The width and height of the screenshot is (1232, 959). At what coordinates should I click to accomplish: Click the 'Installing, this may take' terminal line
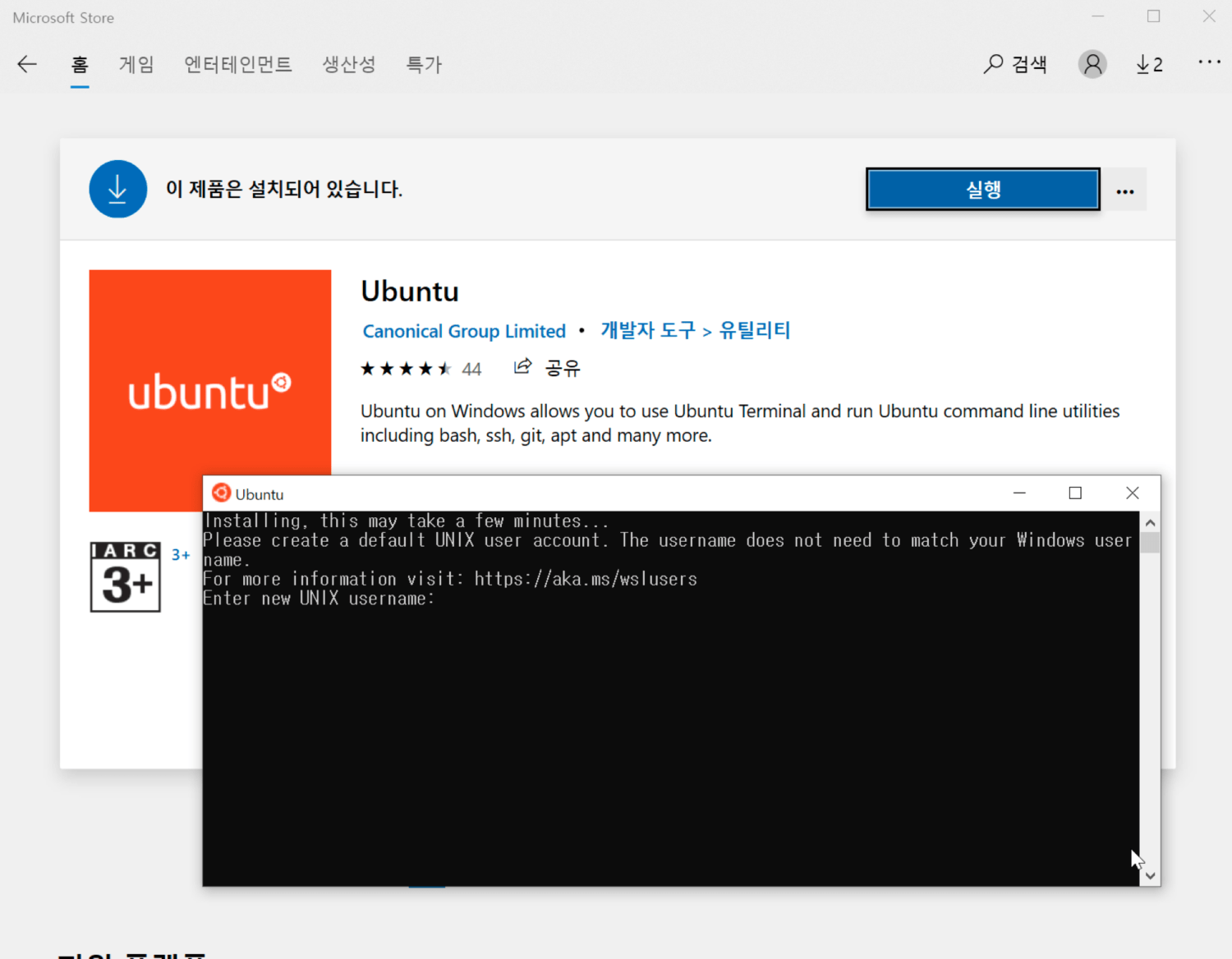pyautogui.click(x=407, y=521)
